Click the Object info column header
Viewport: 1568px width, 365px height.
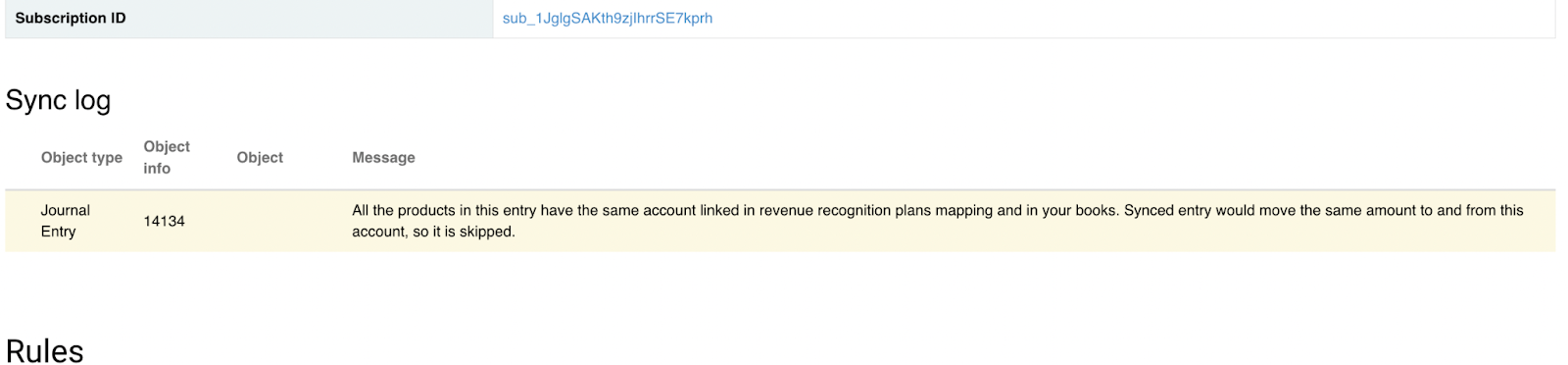coord(167,157)
